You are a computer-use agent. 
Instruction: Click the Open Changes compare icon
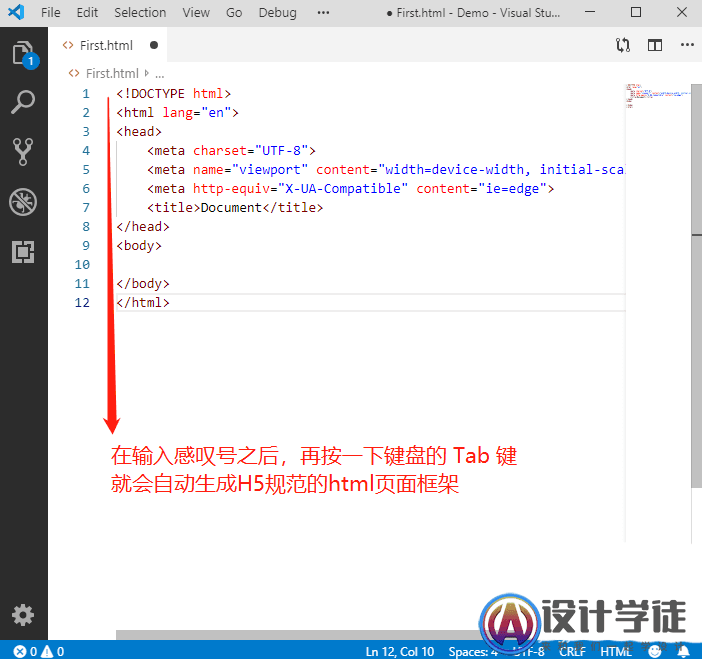point(623,45)
